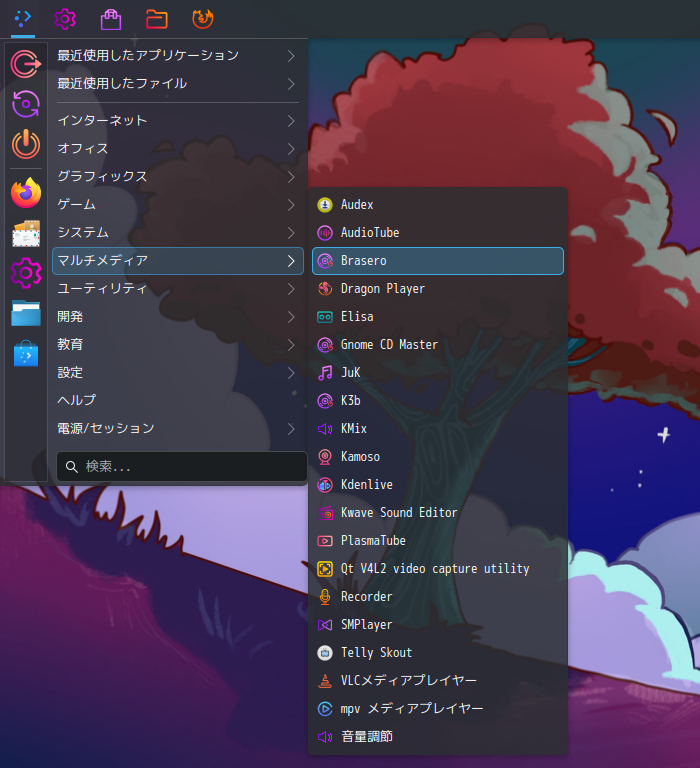Launch Dragon Player from the submenu

click(x=438, y=289)
